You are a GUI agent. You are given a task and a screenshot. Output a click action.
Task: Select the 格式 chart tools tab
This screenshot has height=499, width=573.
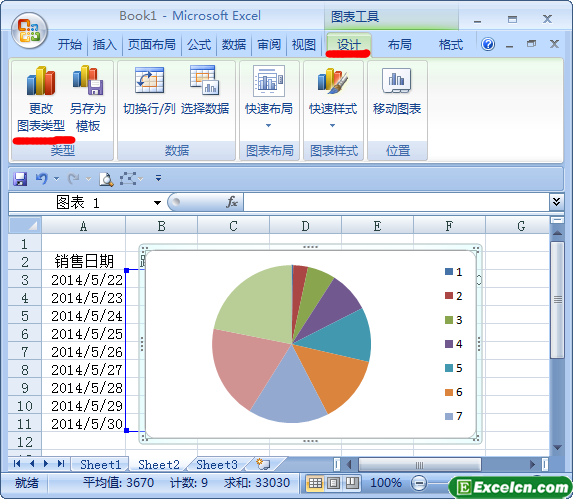pos(451,45)
